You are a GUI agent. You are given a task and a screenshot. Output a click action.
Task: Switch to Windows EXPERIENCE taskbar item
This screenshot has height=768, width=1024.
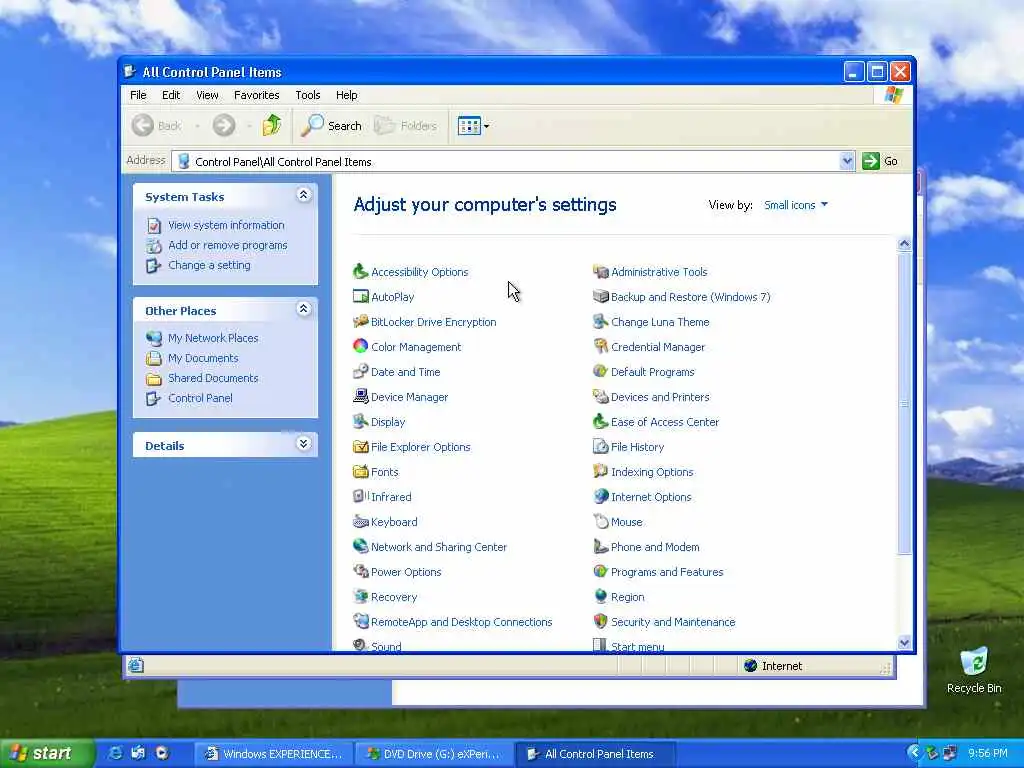273,754
